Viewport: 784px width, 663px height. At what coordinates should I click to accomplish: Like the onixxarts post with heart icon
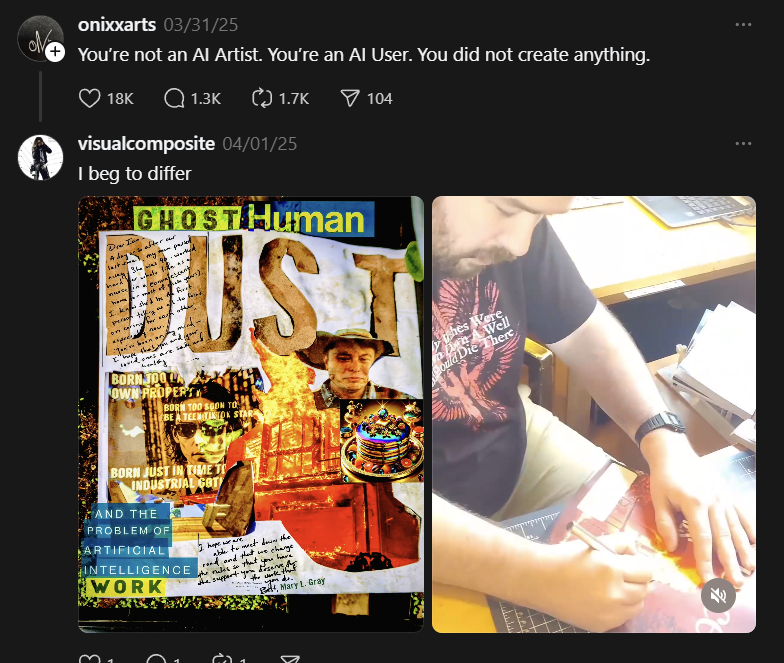[90, 98]
